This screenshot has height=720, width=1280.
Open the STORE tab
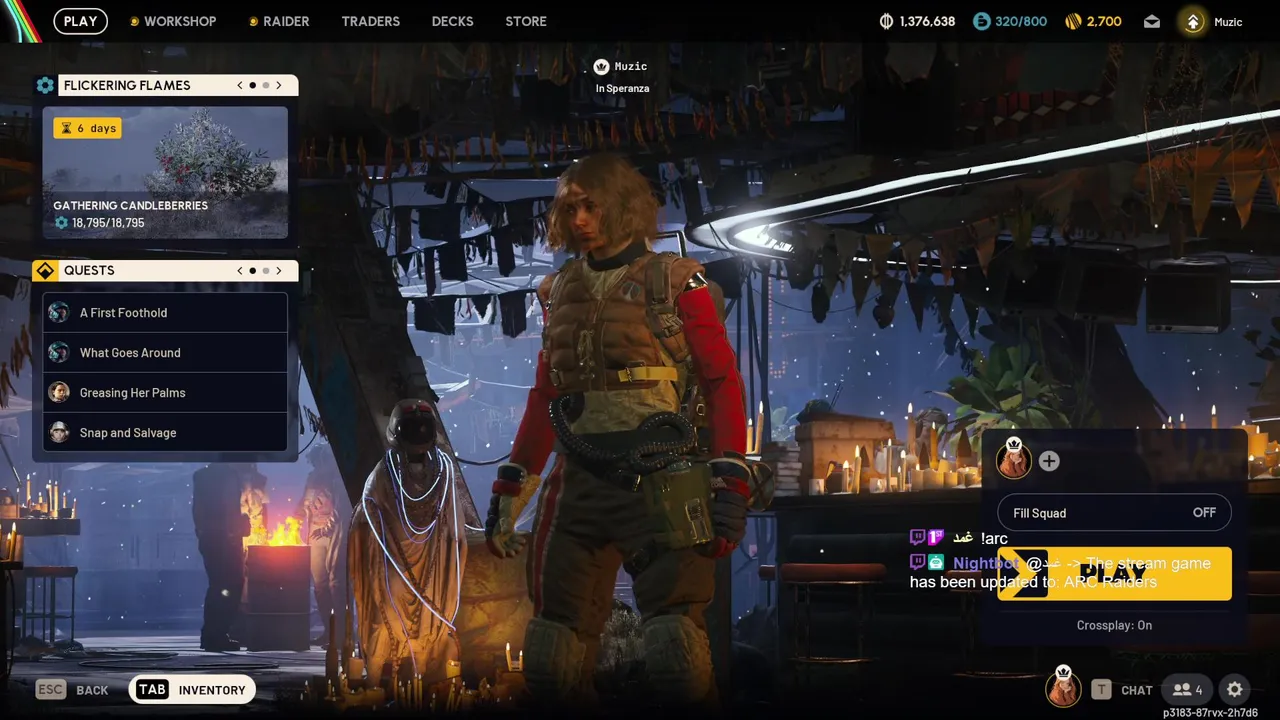pyautogui.click(x=526, y=21)
